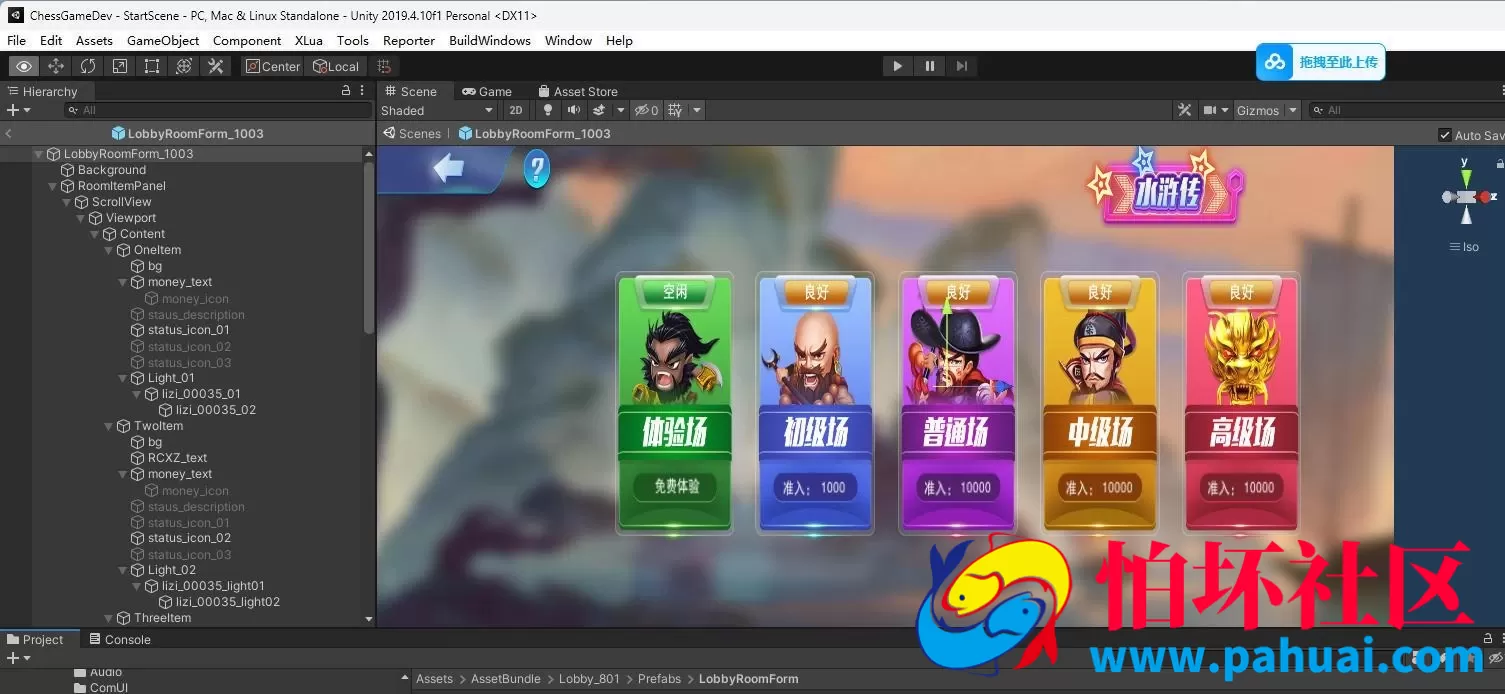
Task: Click the 免费体验 button
Action: pos(676,487)
